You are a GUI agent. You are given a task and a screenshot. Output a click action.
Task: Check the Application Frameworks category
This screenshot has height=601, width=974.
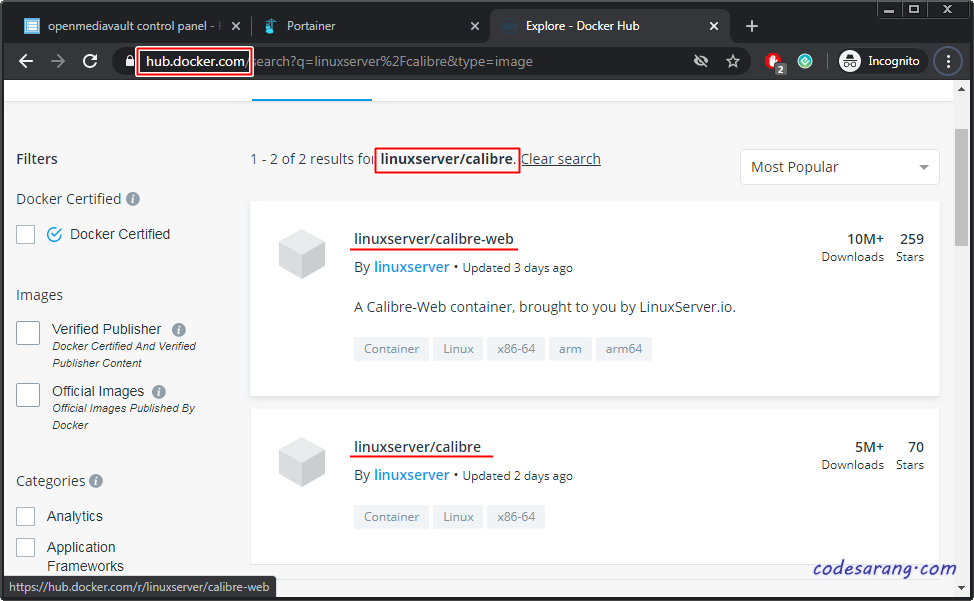pyautogui.click(x=25, y=548)
